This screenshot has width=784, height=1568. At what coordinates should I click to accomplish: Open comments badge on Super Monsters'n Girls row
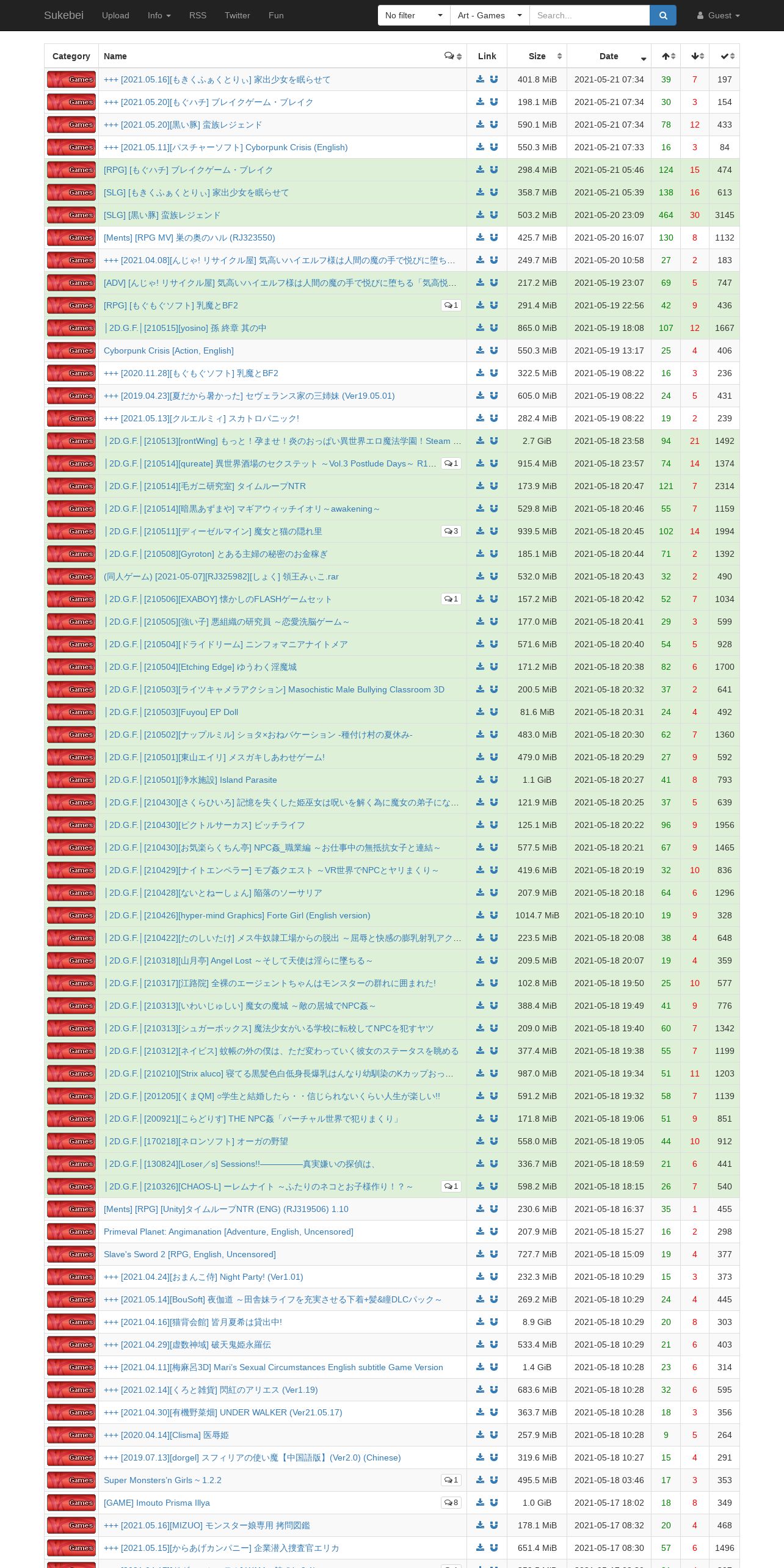coord(451,1480)
